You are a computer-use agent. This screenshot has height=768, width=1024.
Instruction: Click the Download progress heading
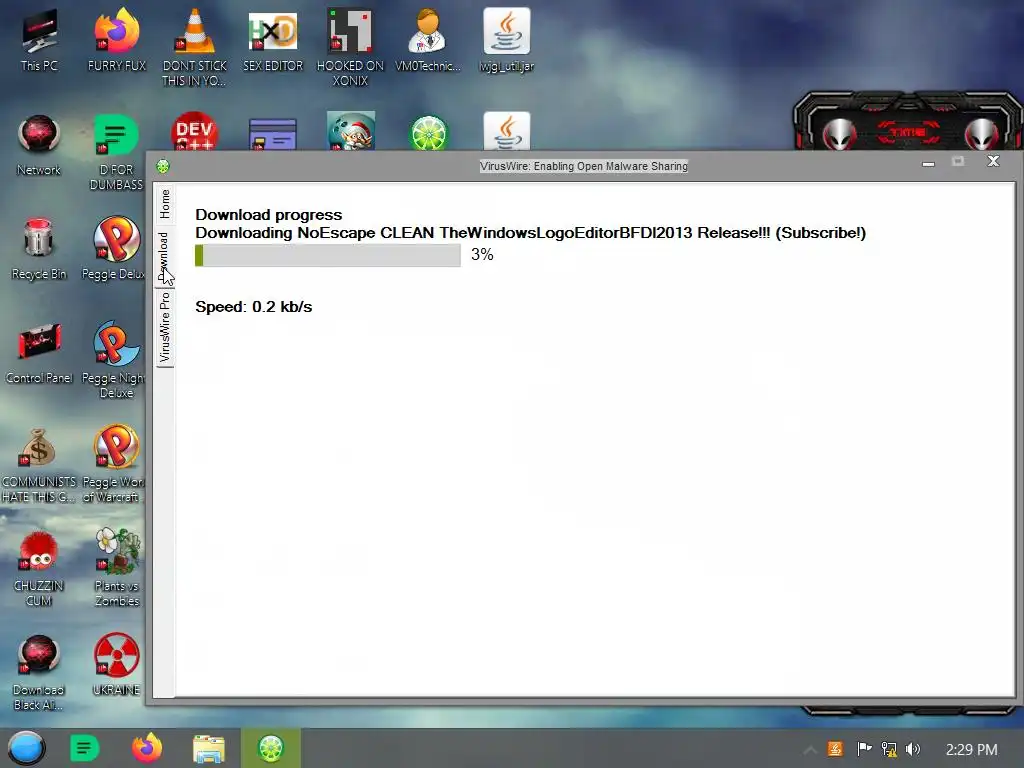pyautogui.click(x=268, y=215)
